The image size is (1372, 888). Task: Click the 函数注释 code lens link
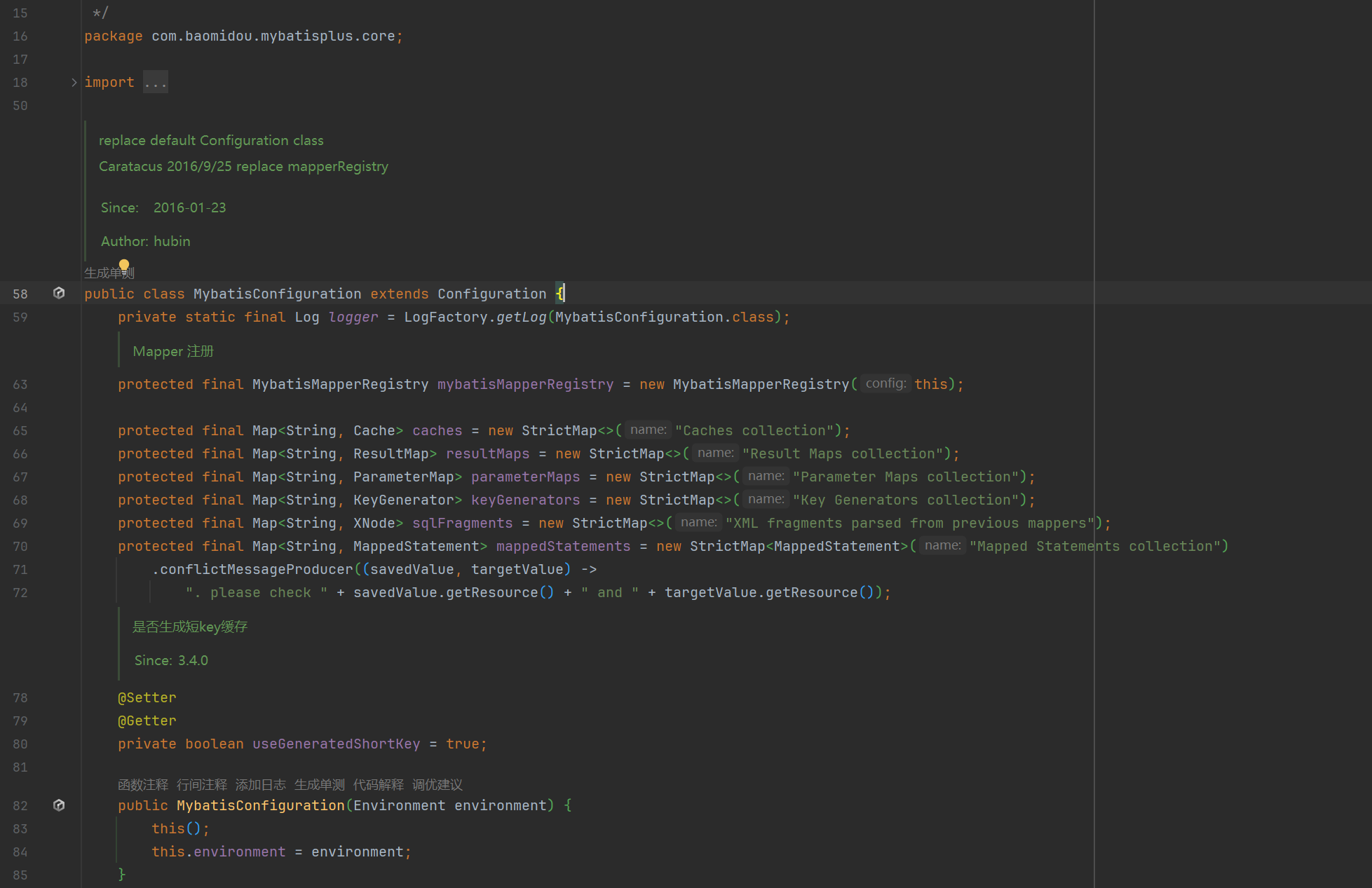[143, 784]
